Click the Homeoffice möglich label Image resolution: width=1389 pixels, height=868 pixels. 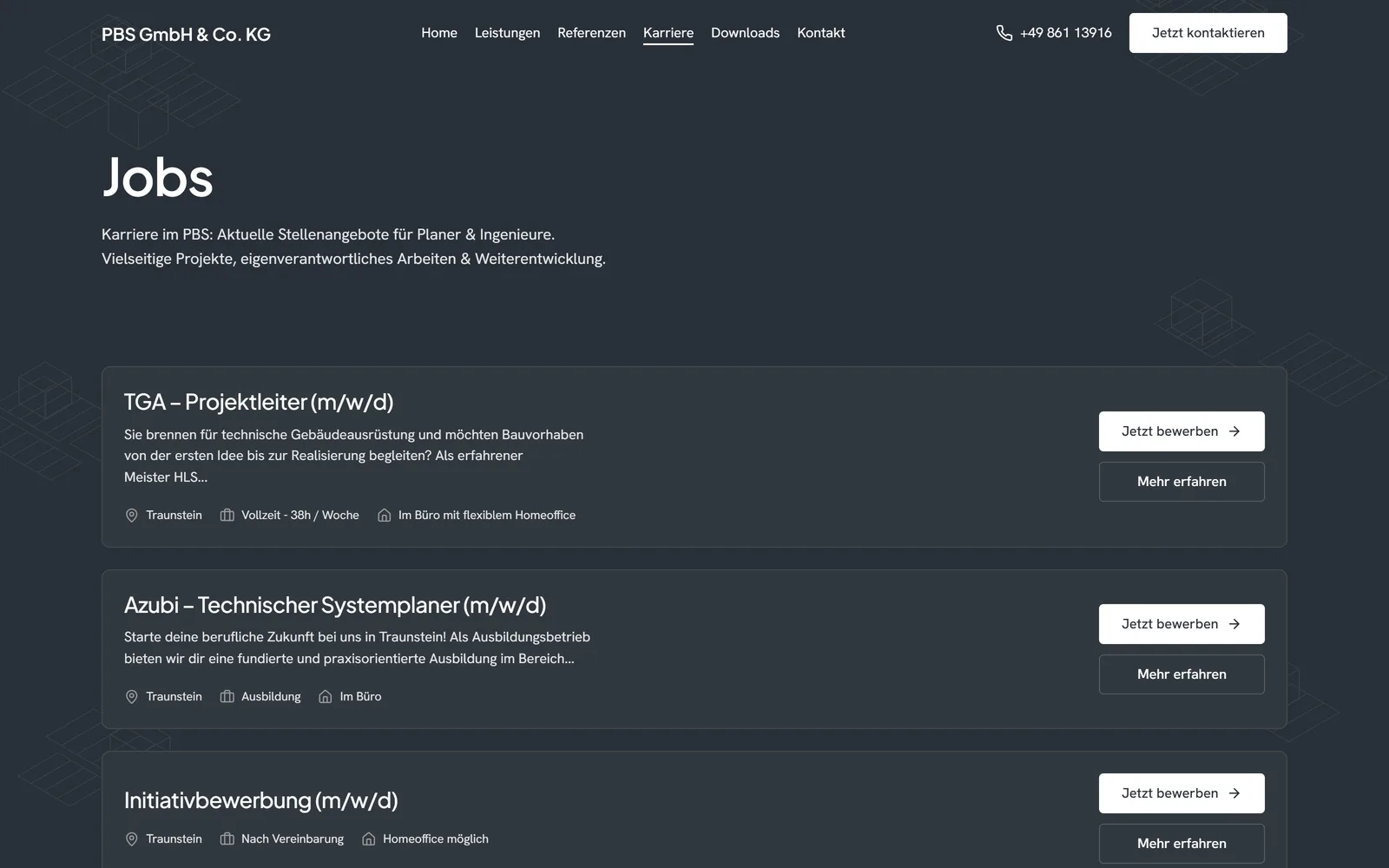(436, 839)
